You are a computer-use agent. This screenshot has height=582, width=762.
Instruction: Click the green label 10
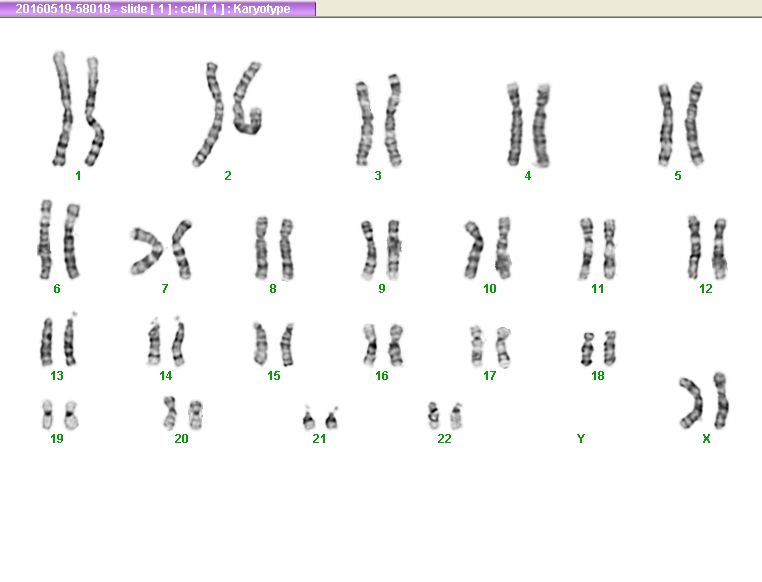tap(490, 289)
